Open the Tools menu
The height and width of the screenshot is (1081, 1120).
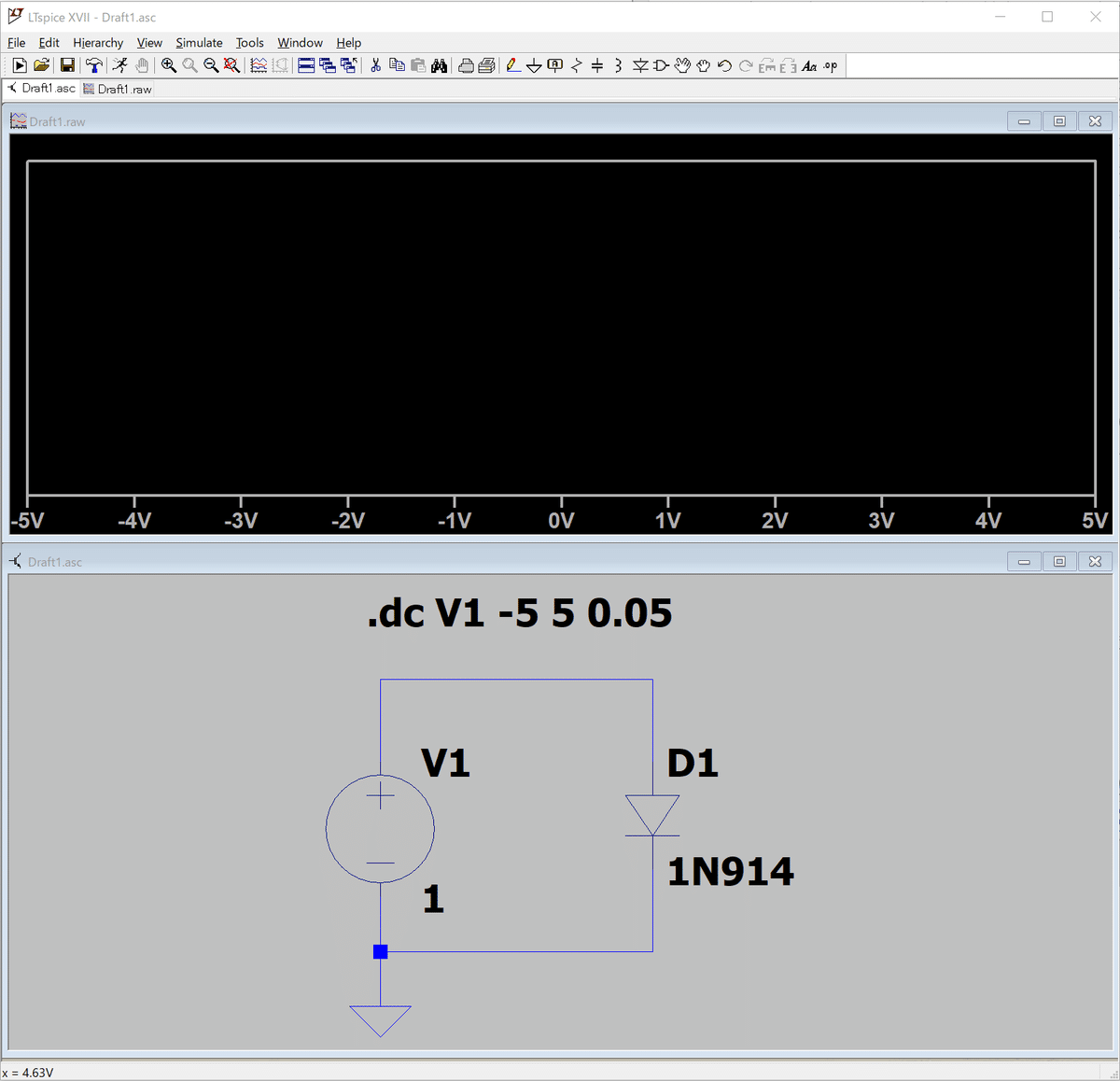pos(249,43)
